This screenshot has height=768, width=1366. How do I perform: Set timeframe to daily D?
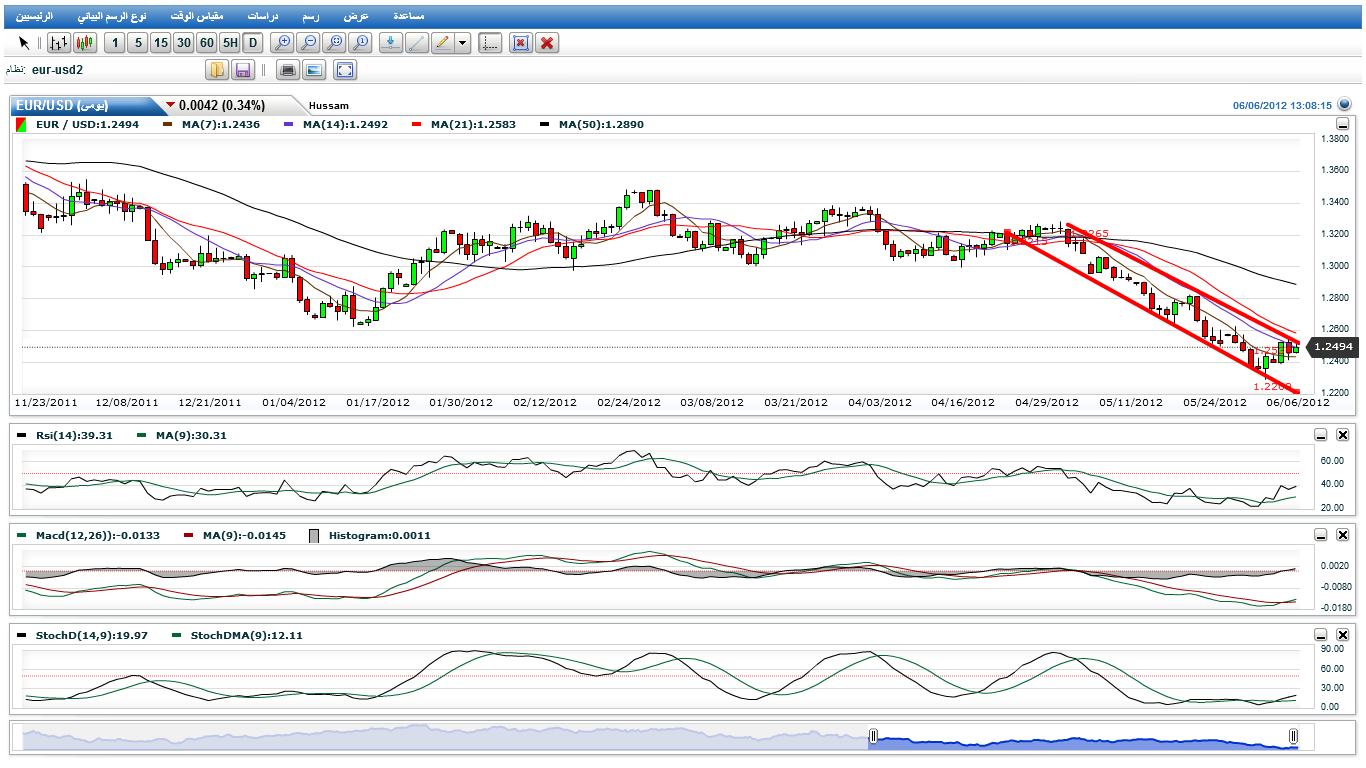(252, 43)
